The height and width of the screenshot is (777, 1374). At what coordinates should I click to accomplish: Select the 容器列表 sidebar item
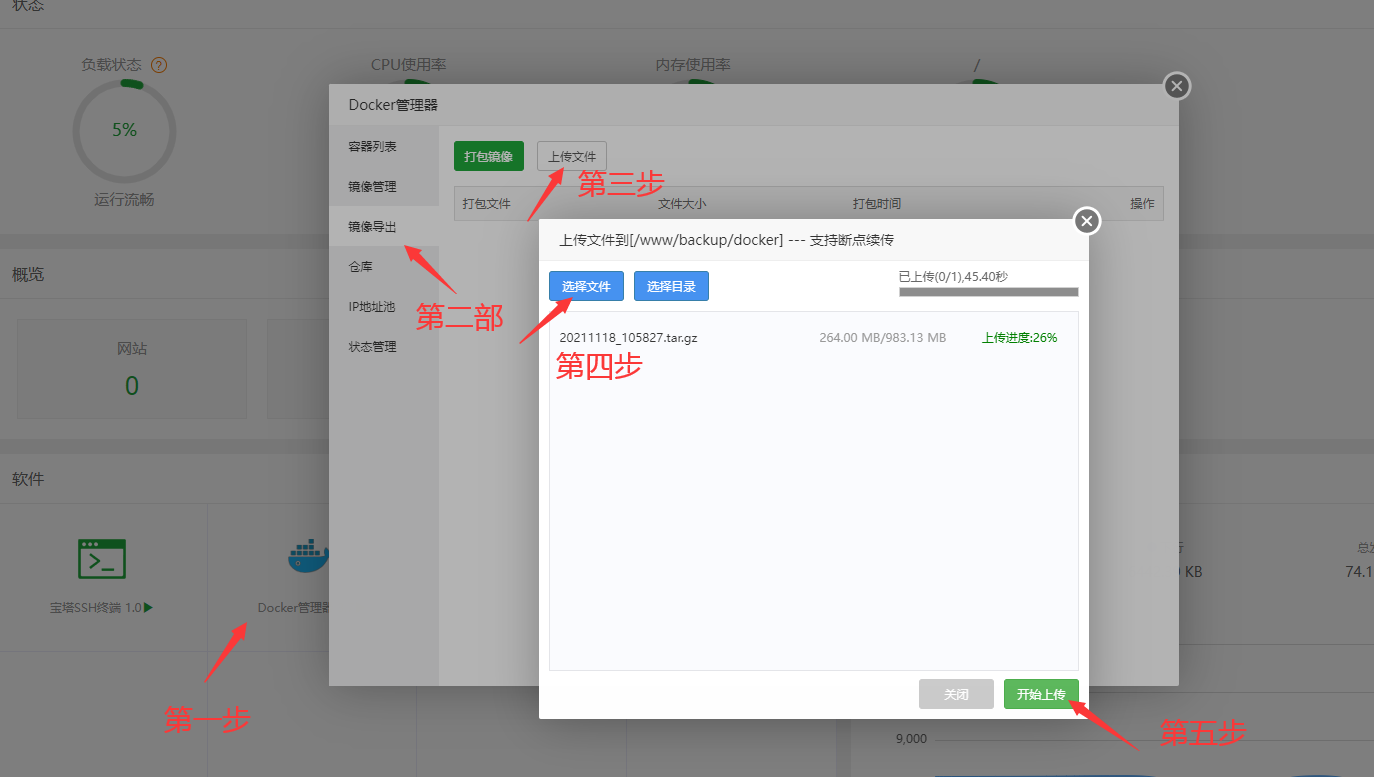click(374, 145)
